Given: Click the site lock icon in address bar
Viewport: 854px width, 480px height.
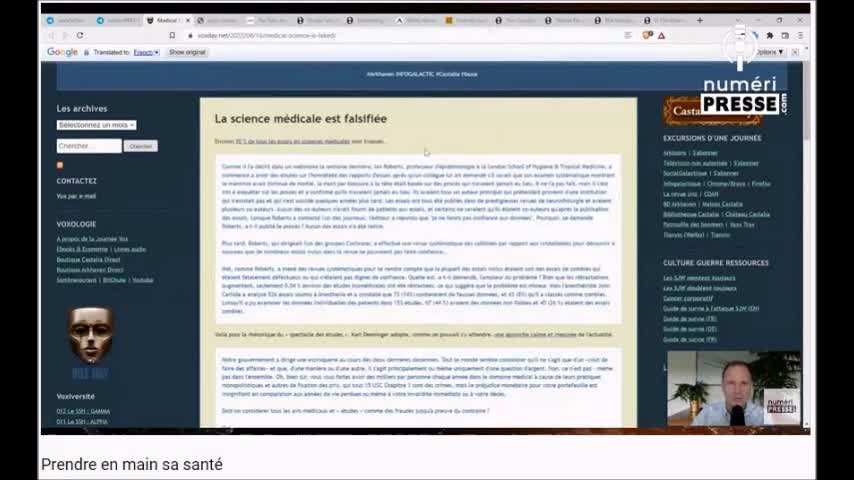Looking at the screenshot, I should tap(190, 35).
